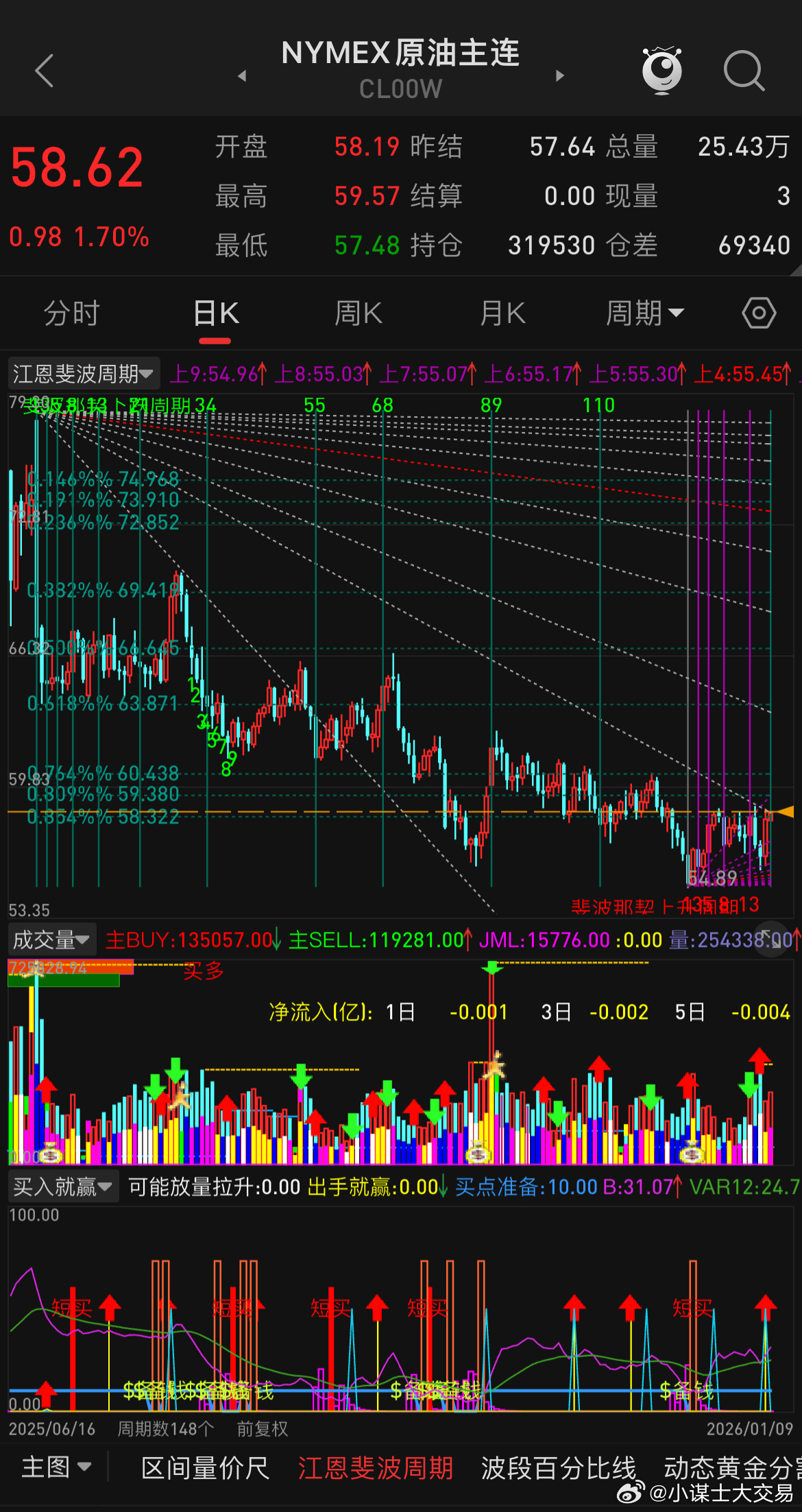Open the 买入就赢 indicator dropdown
The height and width of the screenshot is (1512, 802).
tap(62, 1186)
